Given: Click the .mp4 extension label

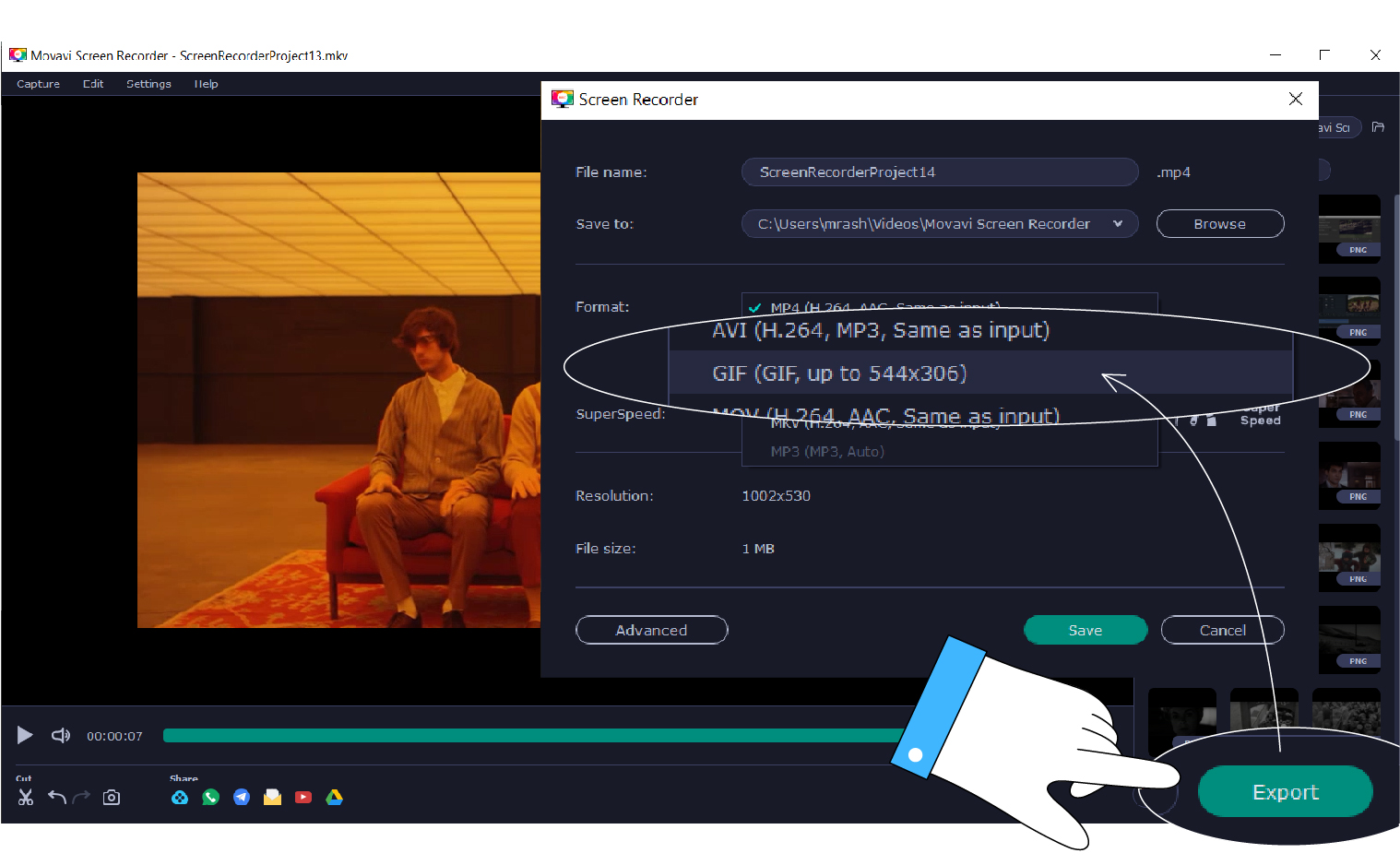Looking at the screenshot, I should [1173, 172].
